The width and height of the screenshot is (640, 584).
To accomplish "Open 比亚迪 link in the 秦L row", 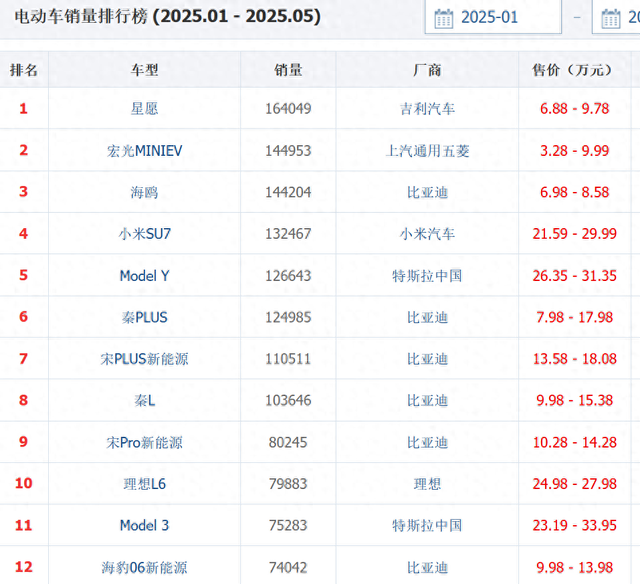I will pyautogui.click(x=427, y=400).
